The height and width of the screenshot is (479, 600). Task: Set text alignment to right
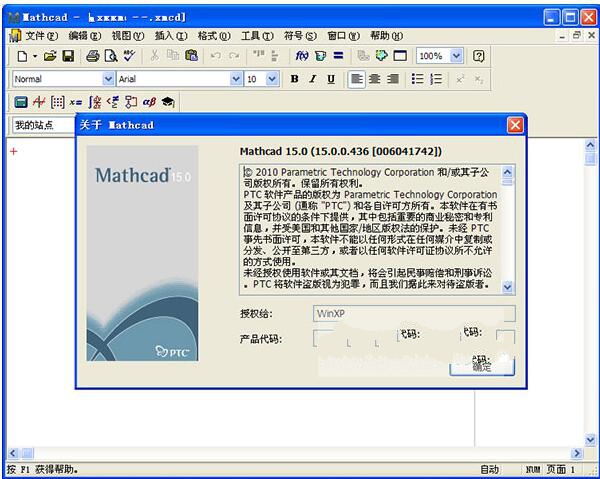tap(393, 79)
